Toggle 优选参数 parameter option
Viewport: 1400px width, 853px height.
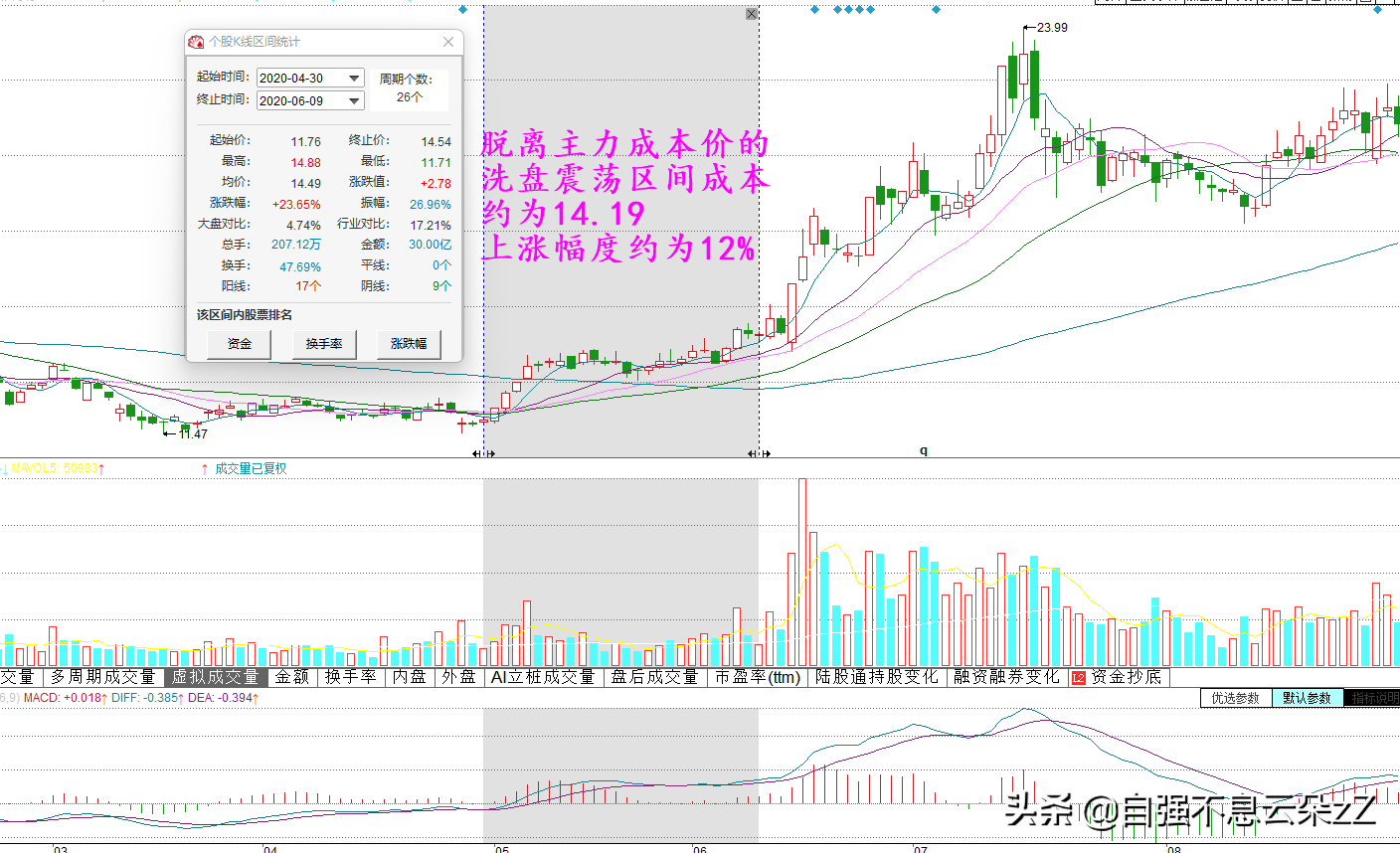(x=1236, y=698)
